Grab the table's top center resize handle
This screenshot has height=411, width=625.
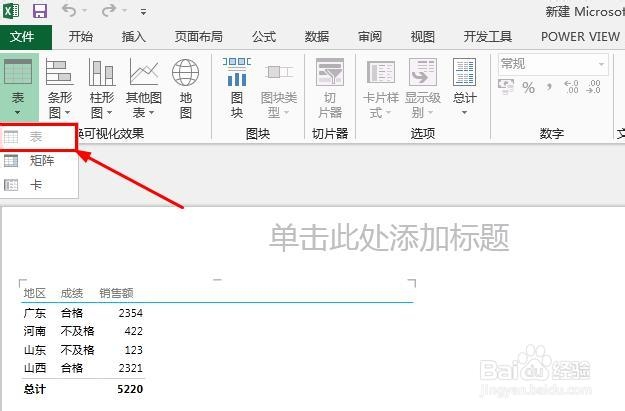click(217, 280)
